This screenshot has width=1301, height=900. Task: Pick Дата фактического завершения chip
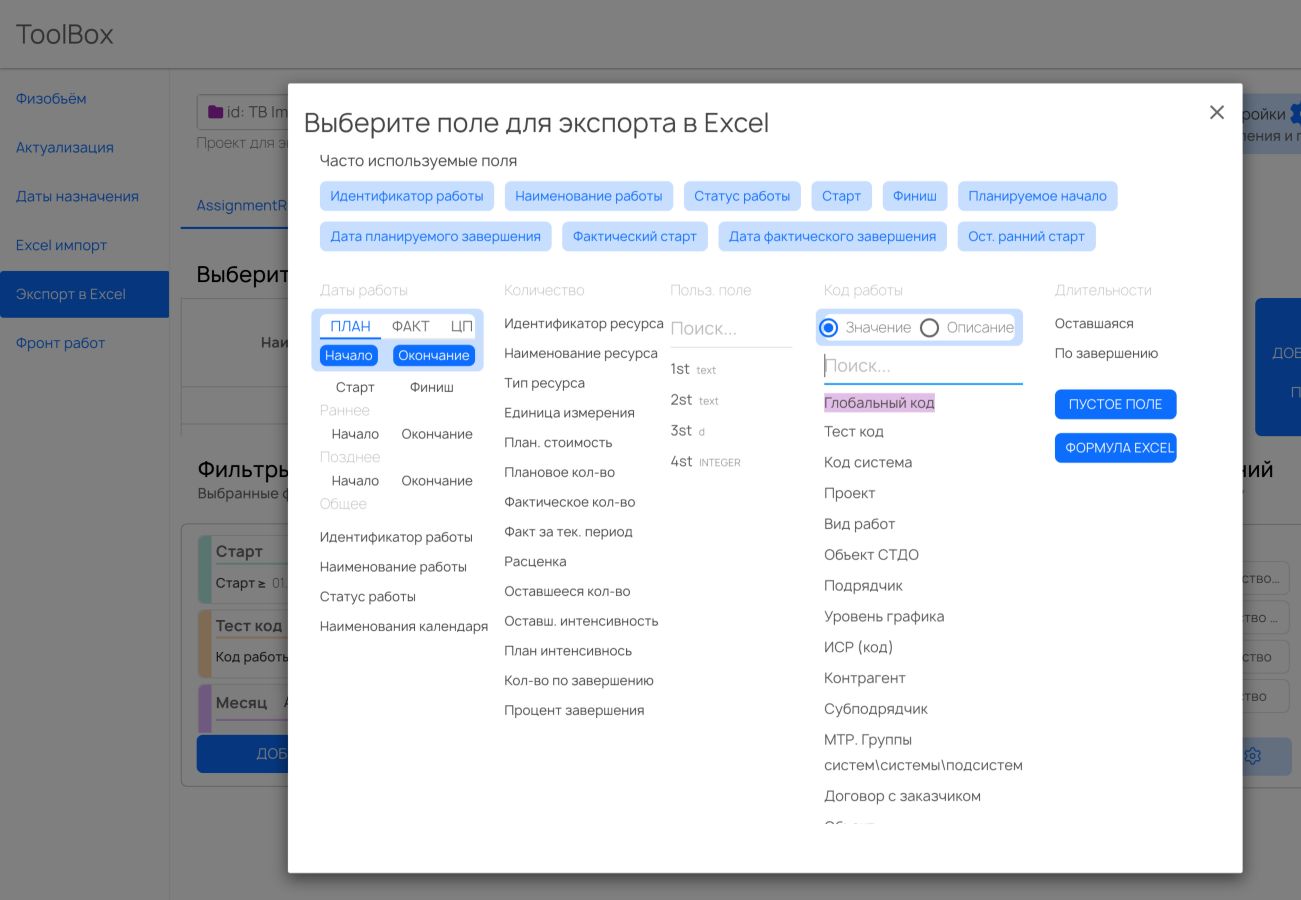tap(832, 236)
